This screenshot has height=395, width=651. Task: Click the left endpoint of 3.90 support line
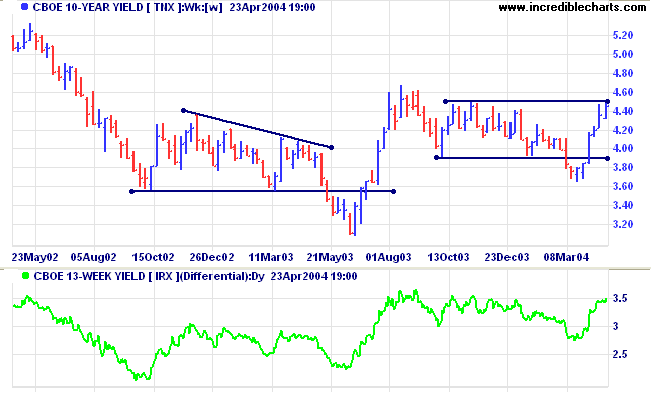436,158
